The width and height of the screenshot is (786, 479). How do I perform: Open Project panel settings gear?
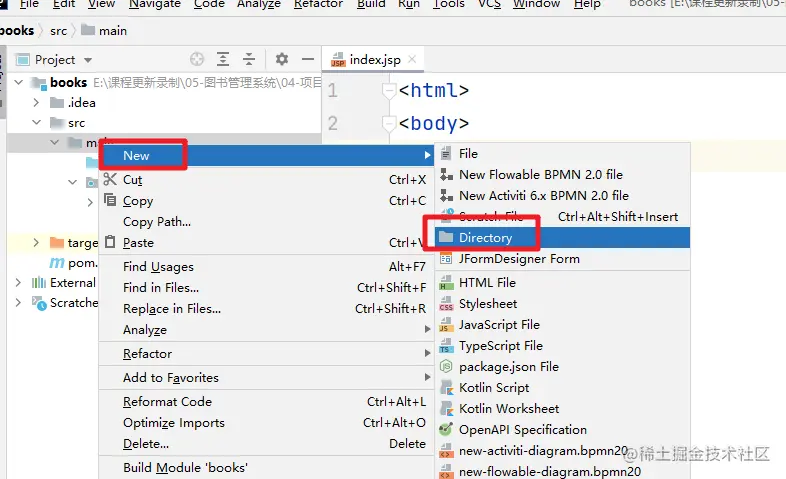click(x=282, y=59)
